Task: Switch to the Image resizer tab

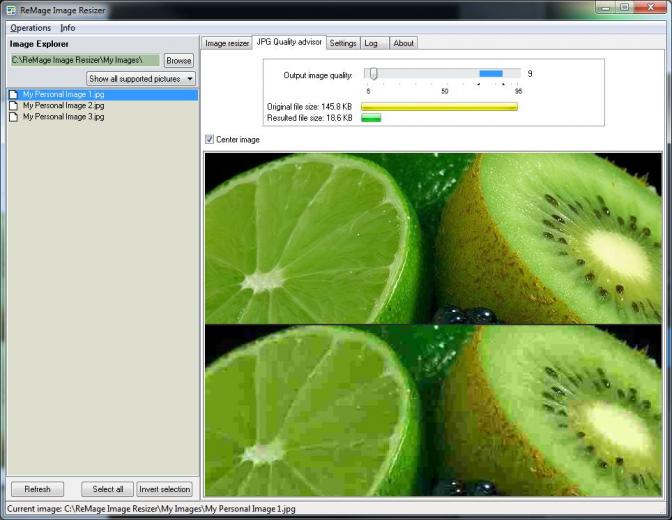Action: click(227, 43)
